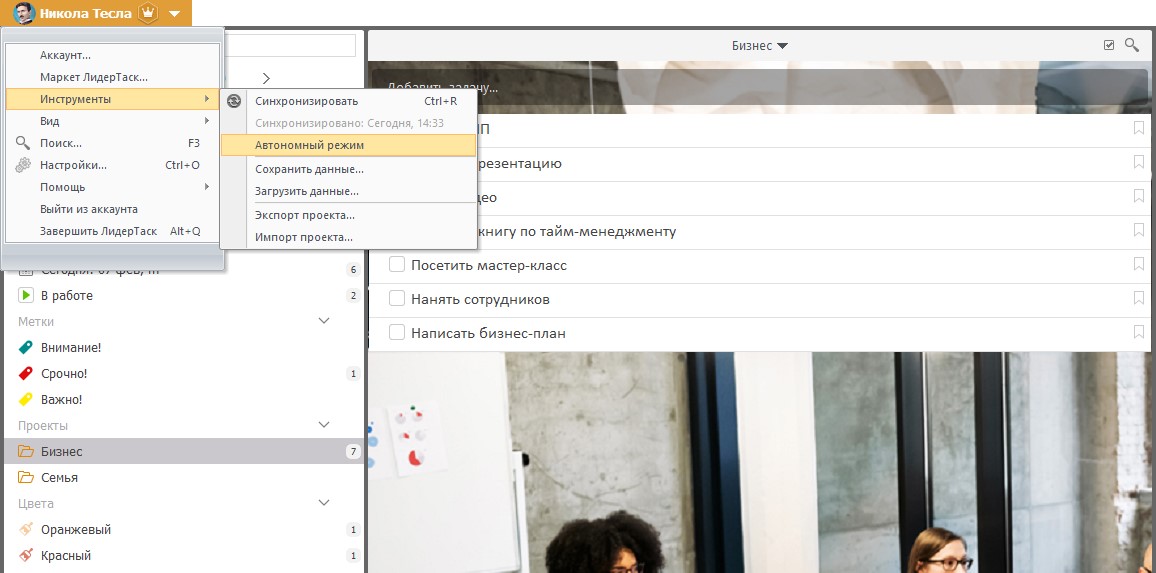Click the yellow tag icon for Важно!

click(26, 400)
